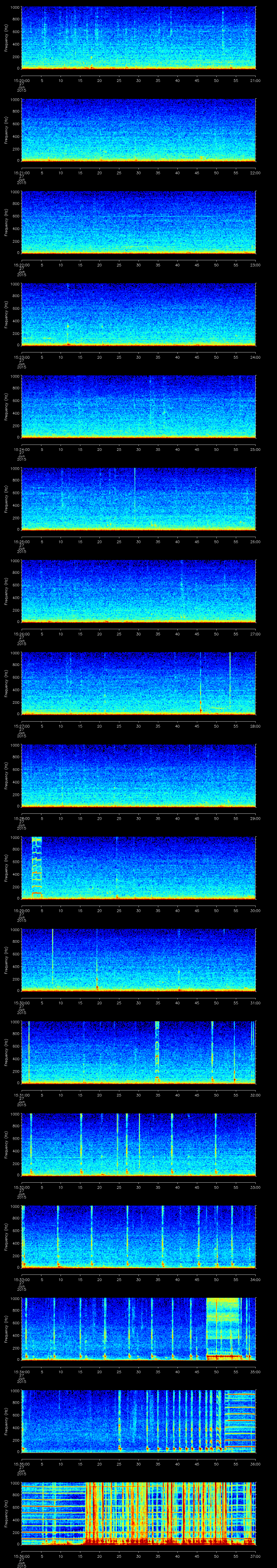This screenshot has width=277, height=1568.
Task: Choose the spectrogram panel starting at 15:27:00
Action: [138, 683]
